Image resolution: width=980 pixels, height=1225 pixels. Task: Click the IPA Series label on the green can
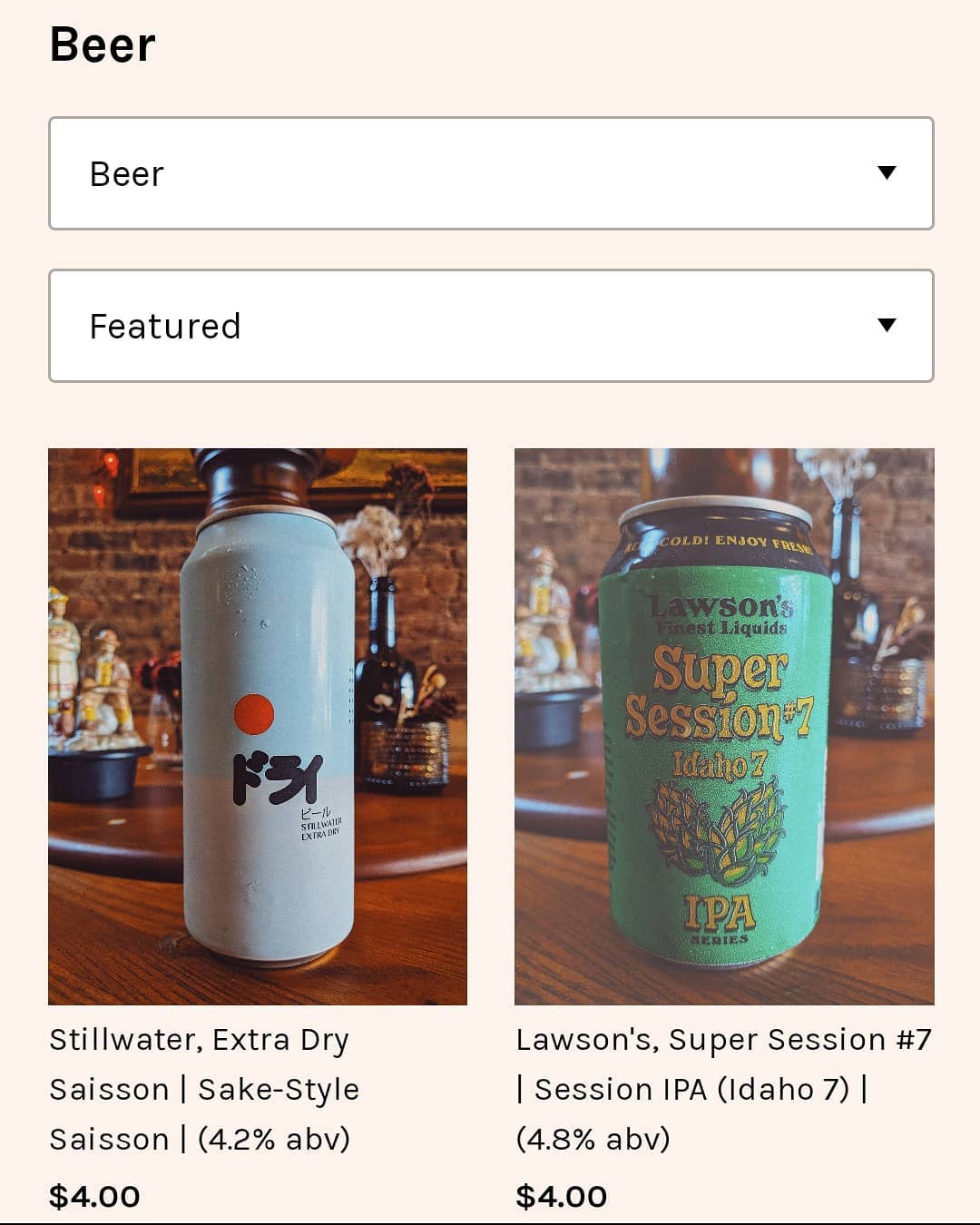(720, 916)
